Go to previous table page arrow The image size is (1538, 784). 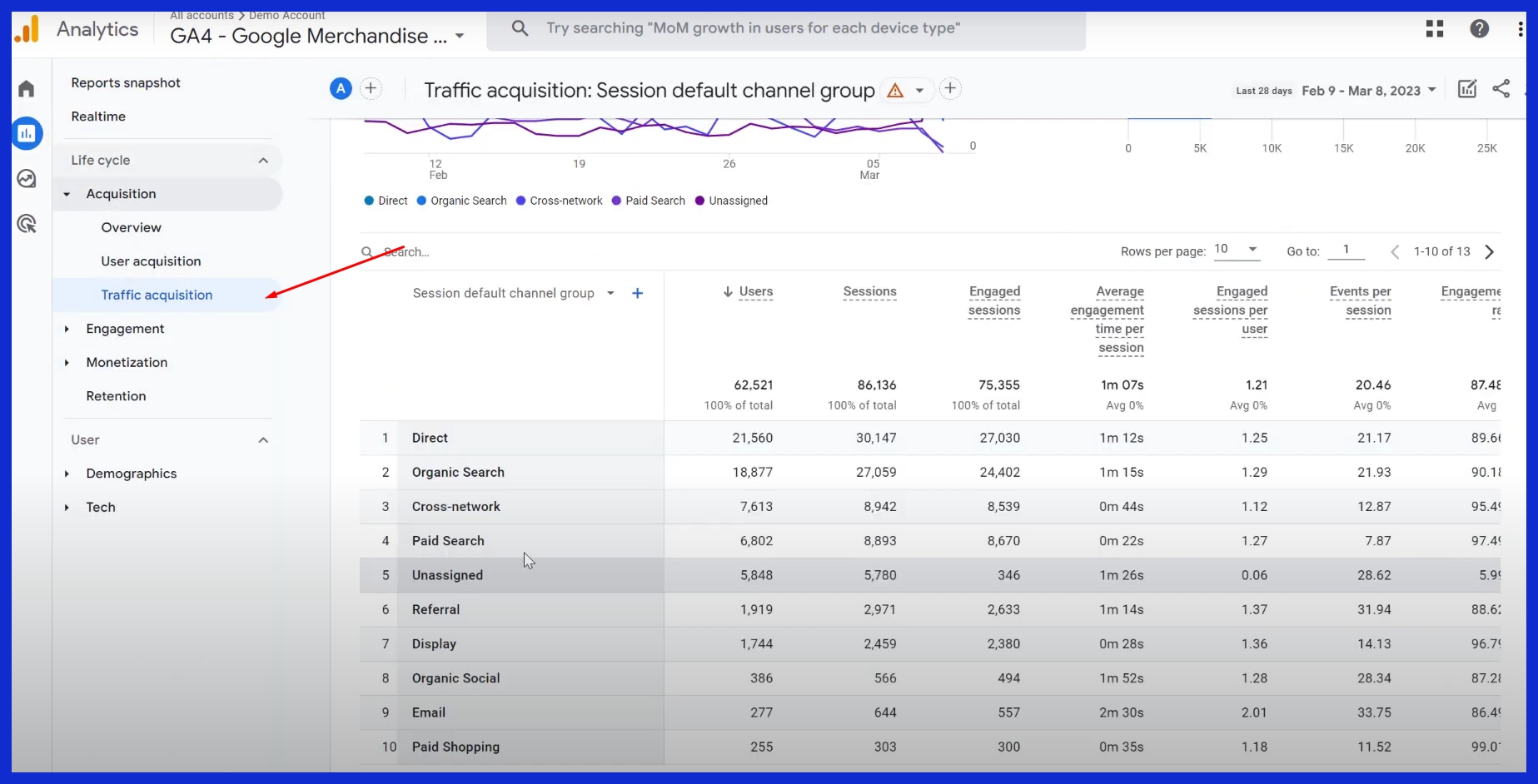point(1395,251)
